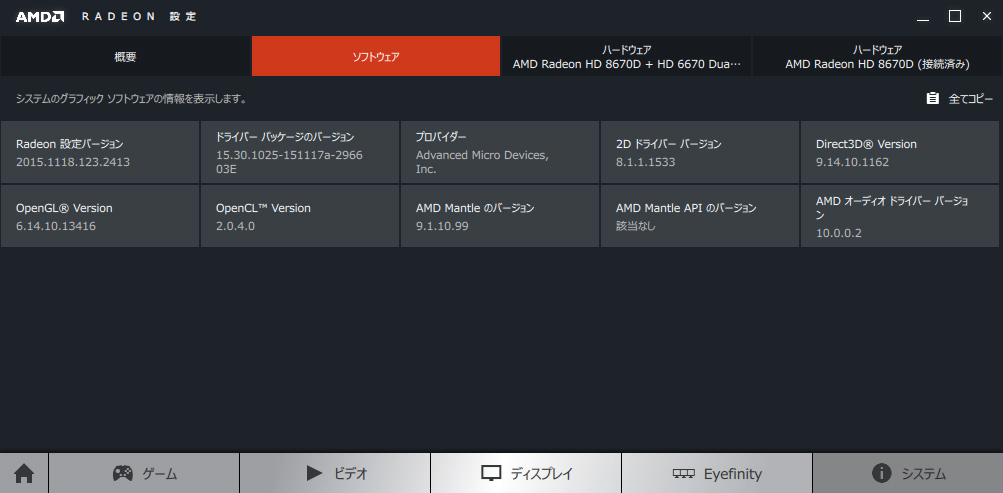Select the Direct3D® Version tile

point(900,152)
